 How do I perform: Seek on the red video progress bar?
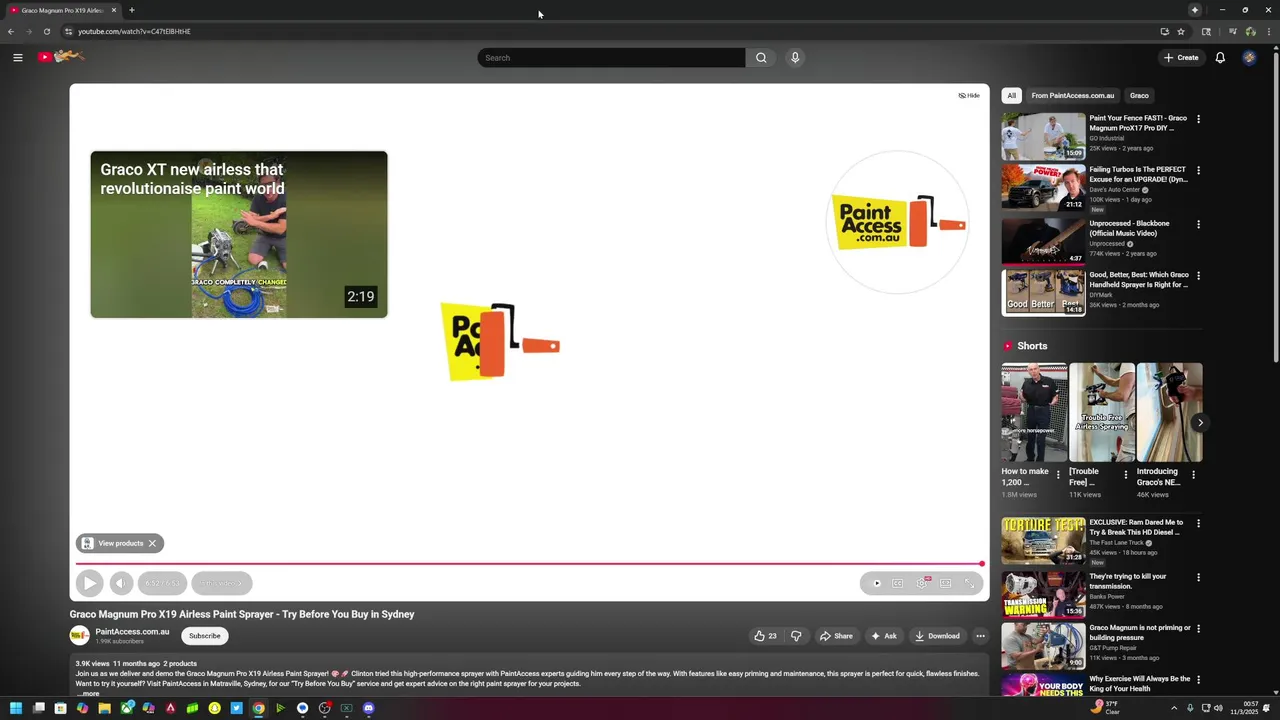tap(529, 564)
